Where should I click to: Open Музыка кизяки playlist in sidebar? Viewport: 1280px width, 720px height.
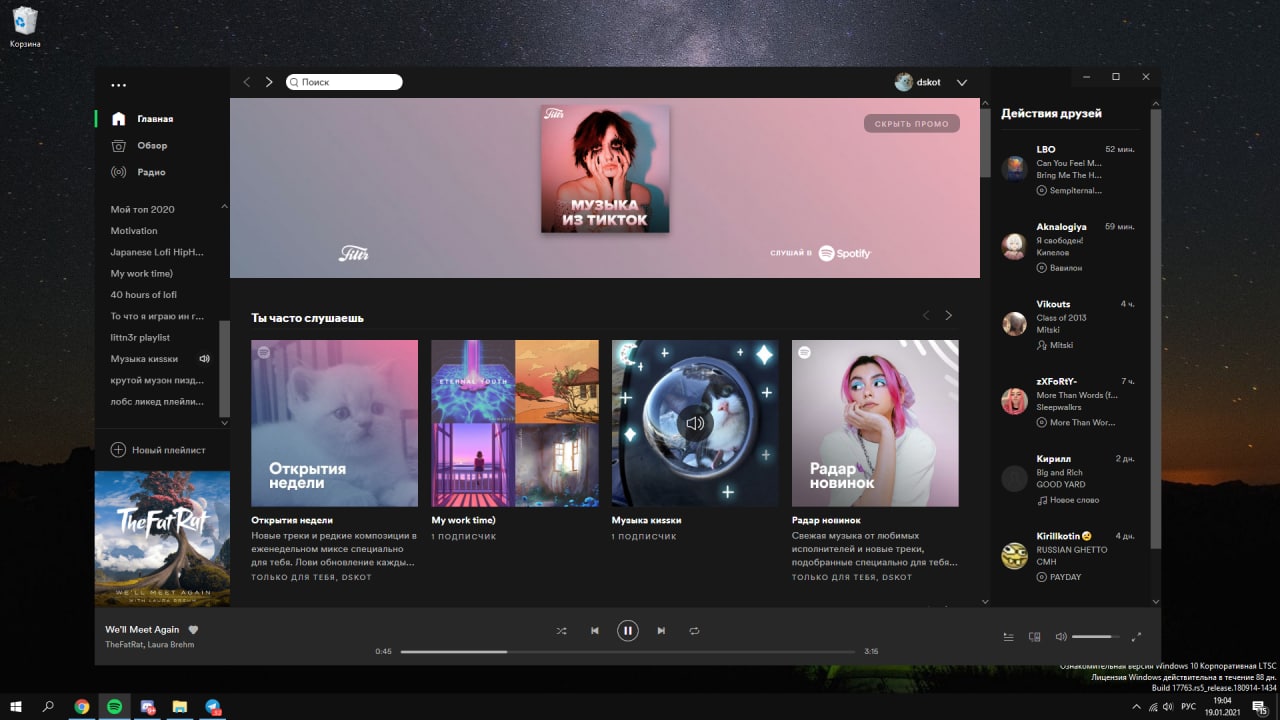point(144,358)
